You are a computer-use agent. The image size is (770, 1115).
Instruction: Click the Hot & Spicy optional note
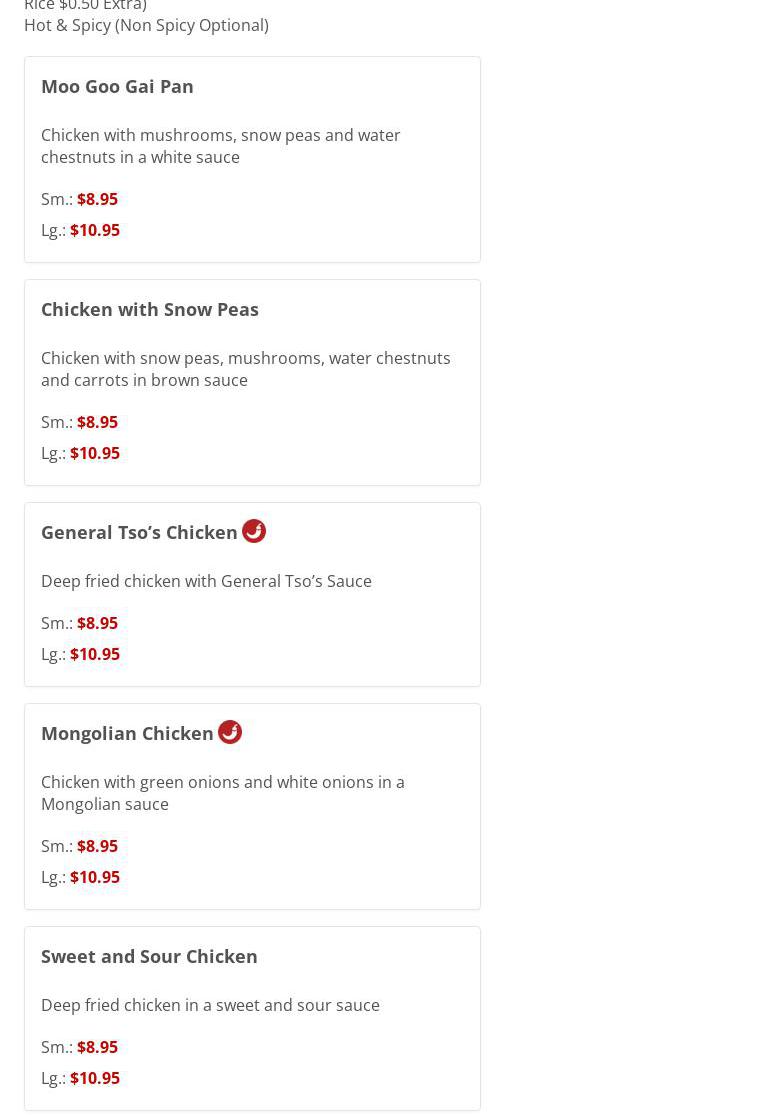(146, 25)
